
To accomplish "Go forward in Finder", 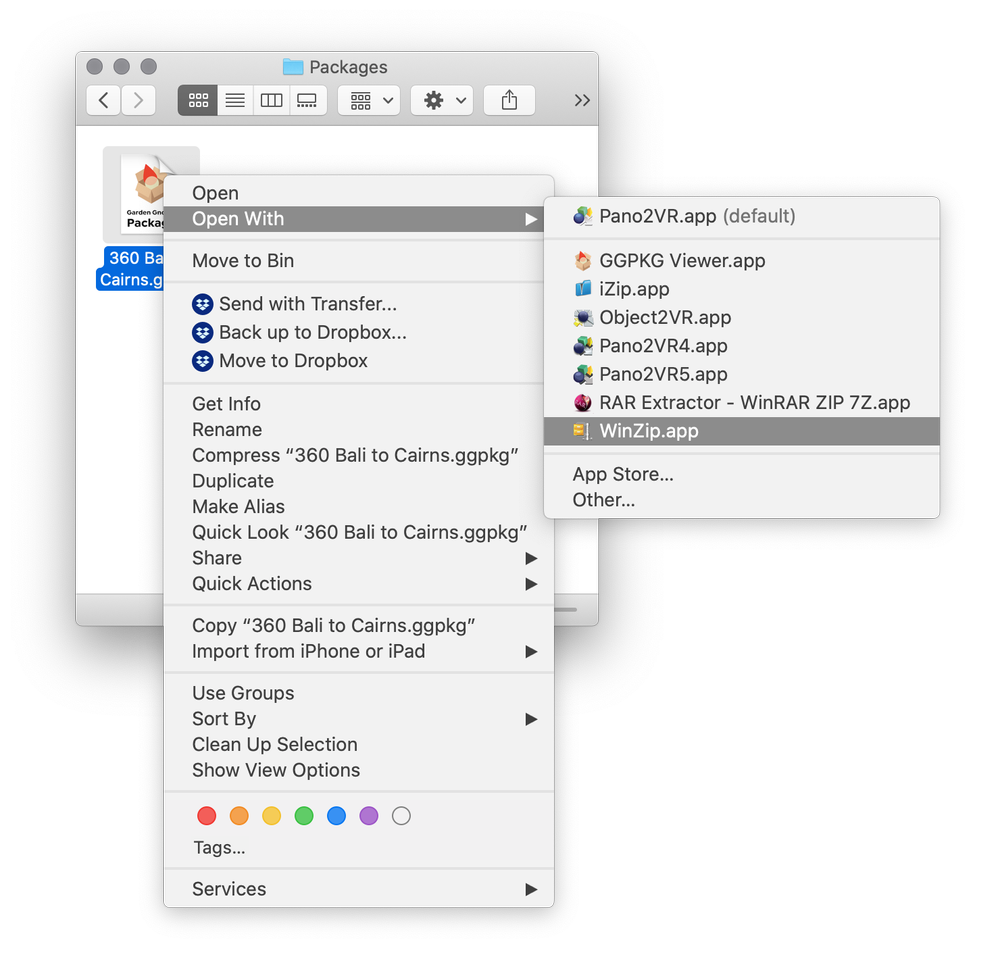I will [x=138, y=100].
